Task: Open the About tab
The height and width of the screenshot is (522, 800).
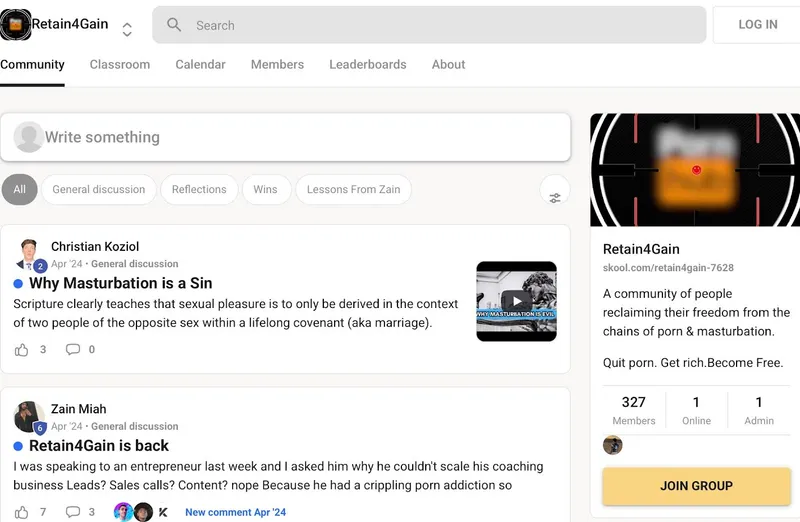Action: tap(448, 64)
